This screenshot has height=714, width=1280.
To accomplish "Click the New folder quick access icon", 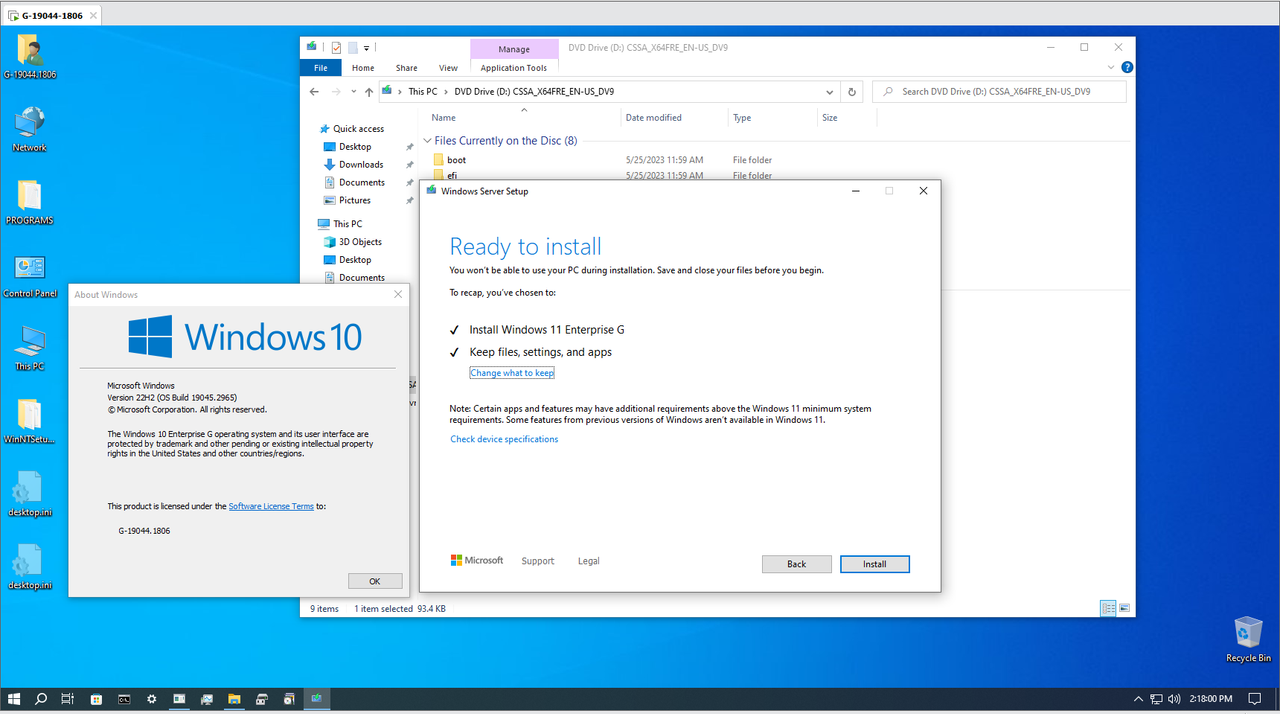I will (x=353, y=47).
